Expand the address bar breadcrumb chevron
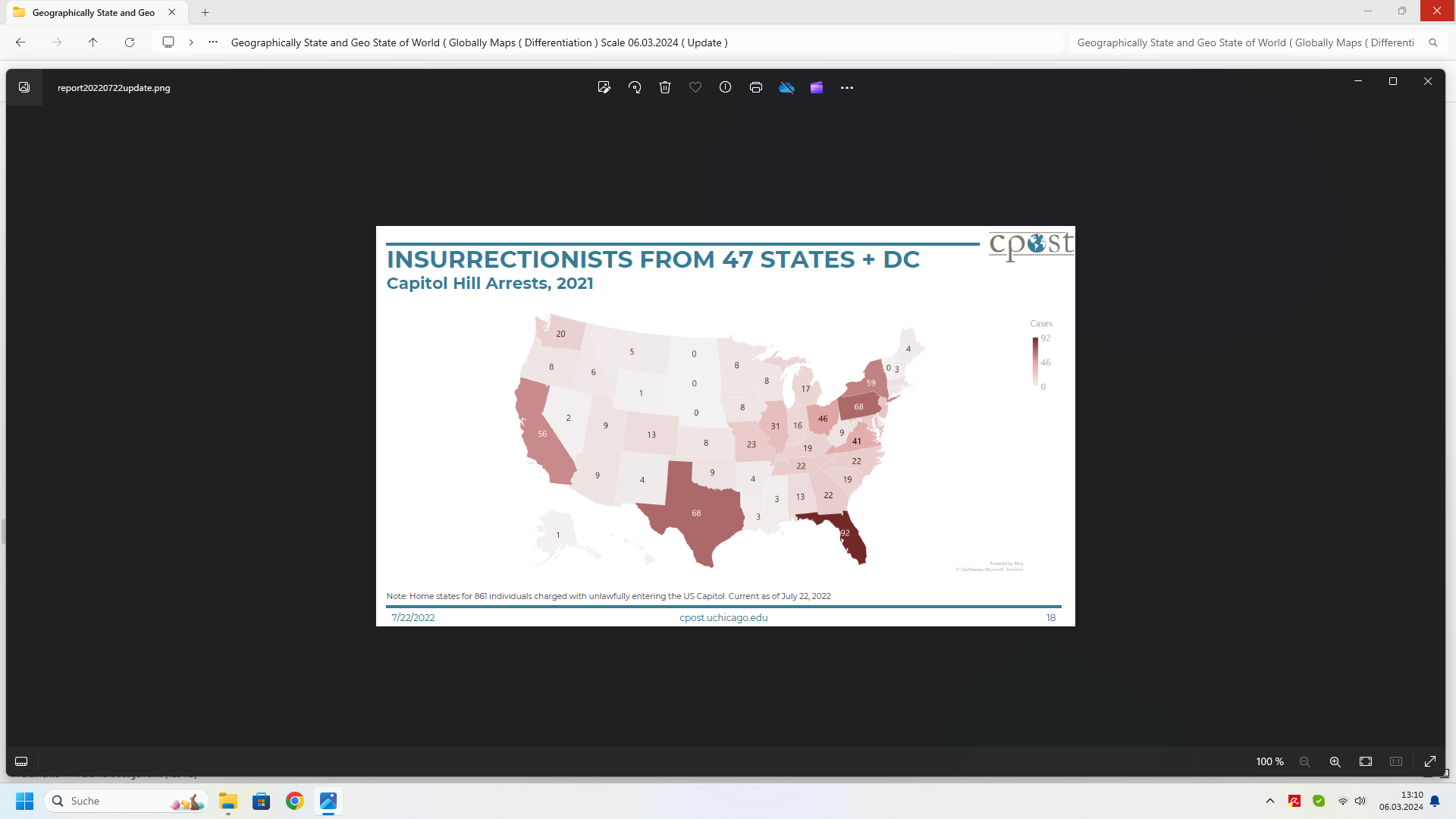The height and width of the screenshot is (819, 1456). pos(191,42)
